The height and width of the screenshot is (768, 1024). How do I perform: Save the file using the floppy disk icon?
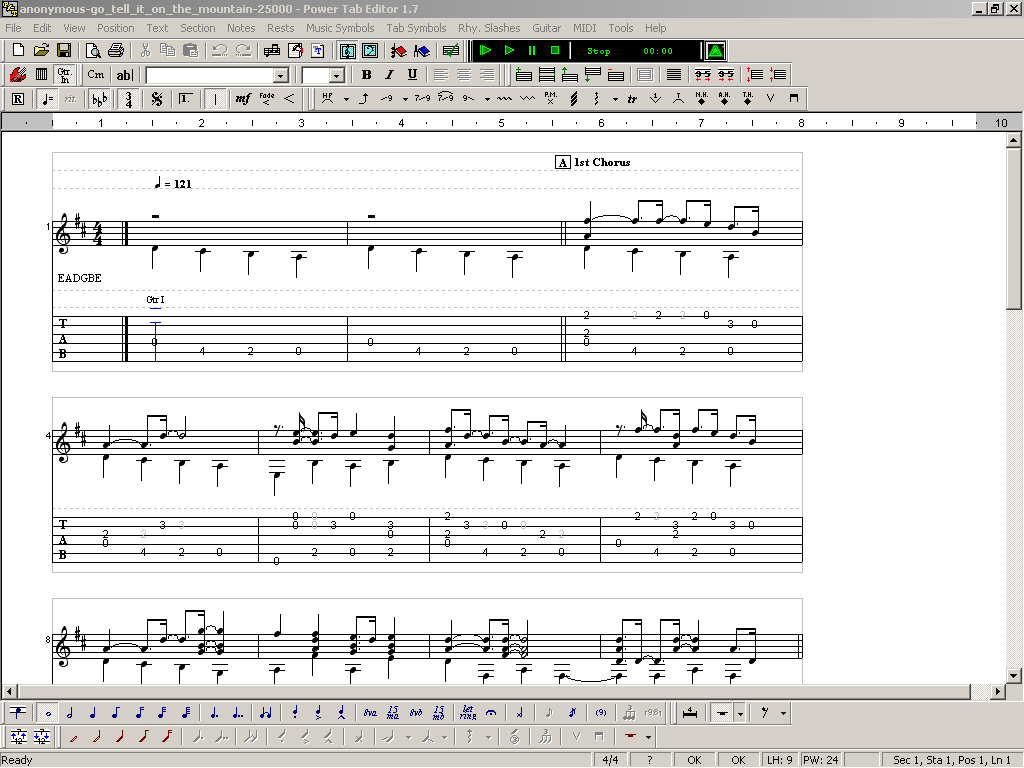click(64, 50)
